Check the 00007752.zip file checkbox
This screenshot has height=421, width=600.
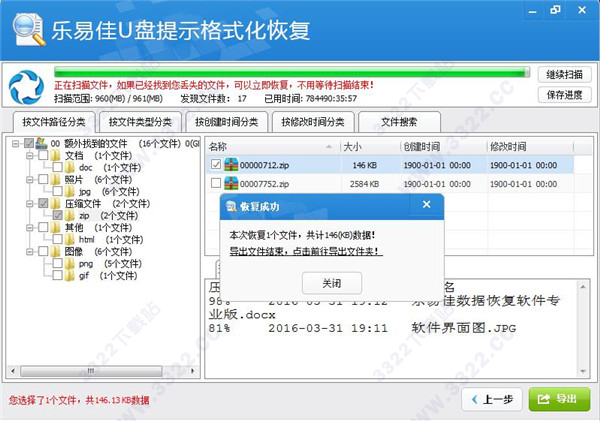[x=216, y=183]
